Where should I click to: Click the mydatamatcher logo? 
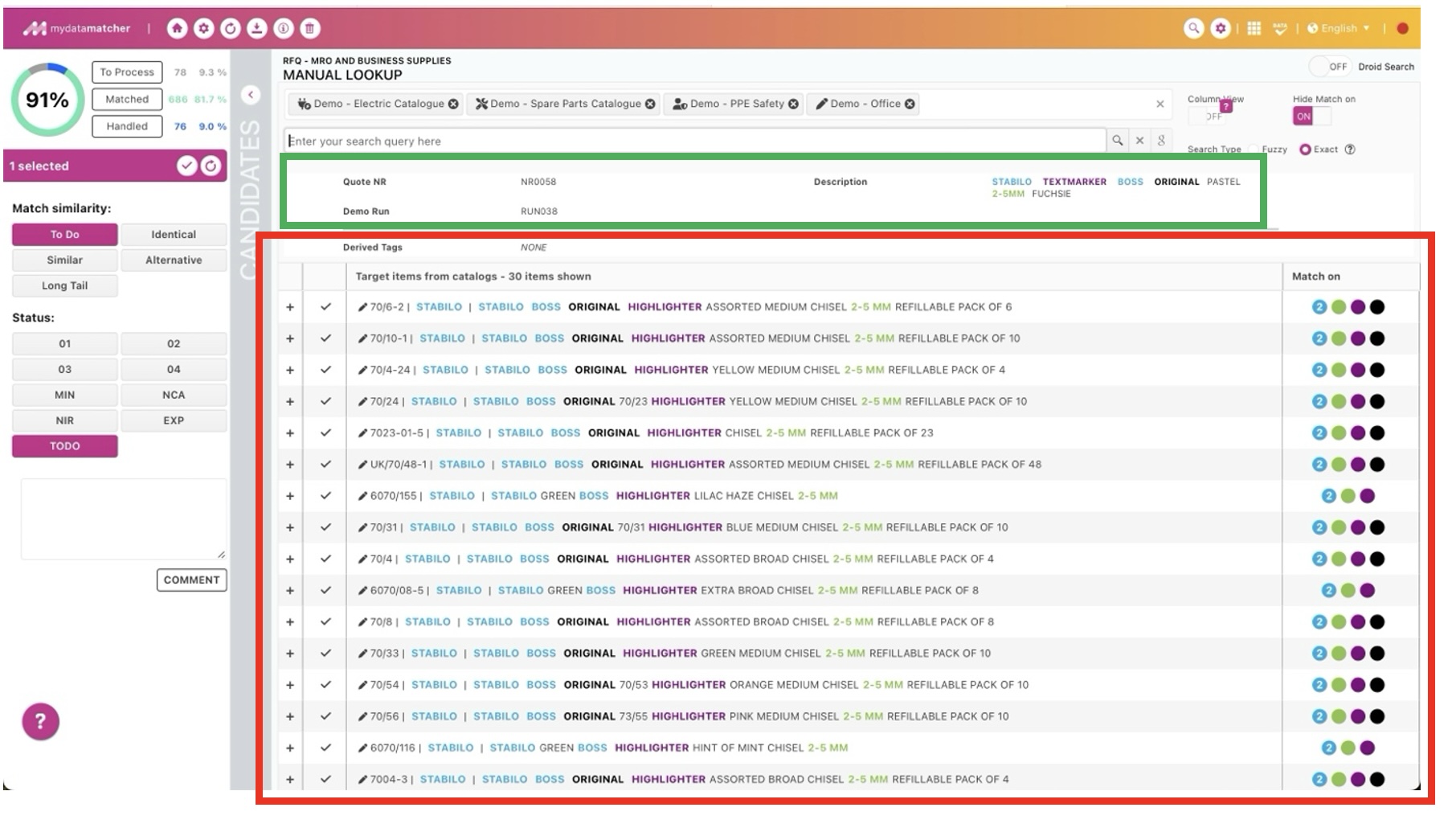click(76, 29)
